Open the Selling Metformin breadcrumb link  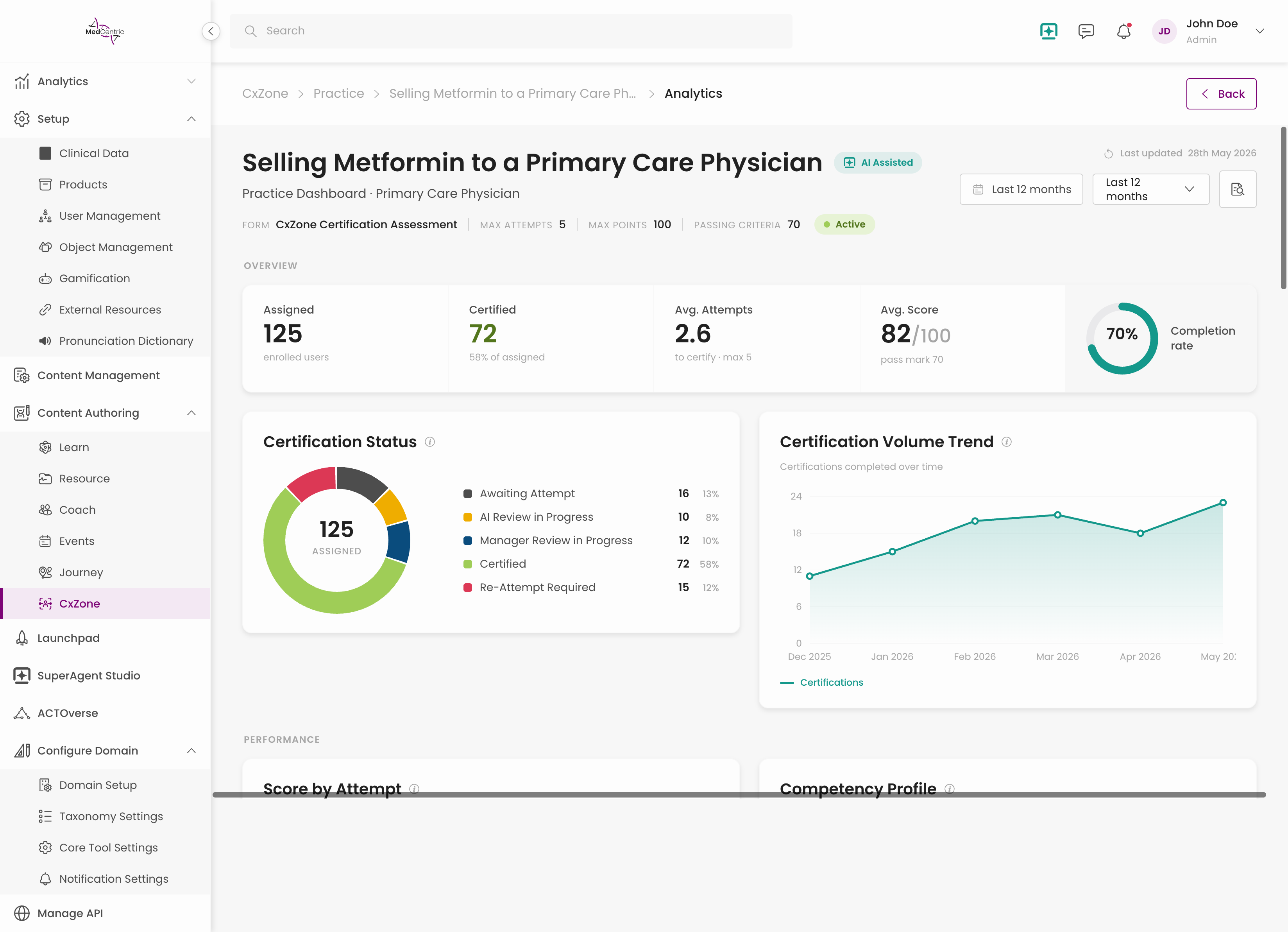pos(512,94)
